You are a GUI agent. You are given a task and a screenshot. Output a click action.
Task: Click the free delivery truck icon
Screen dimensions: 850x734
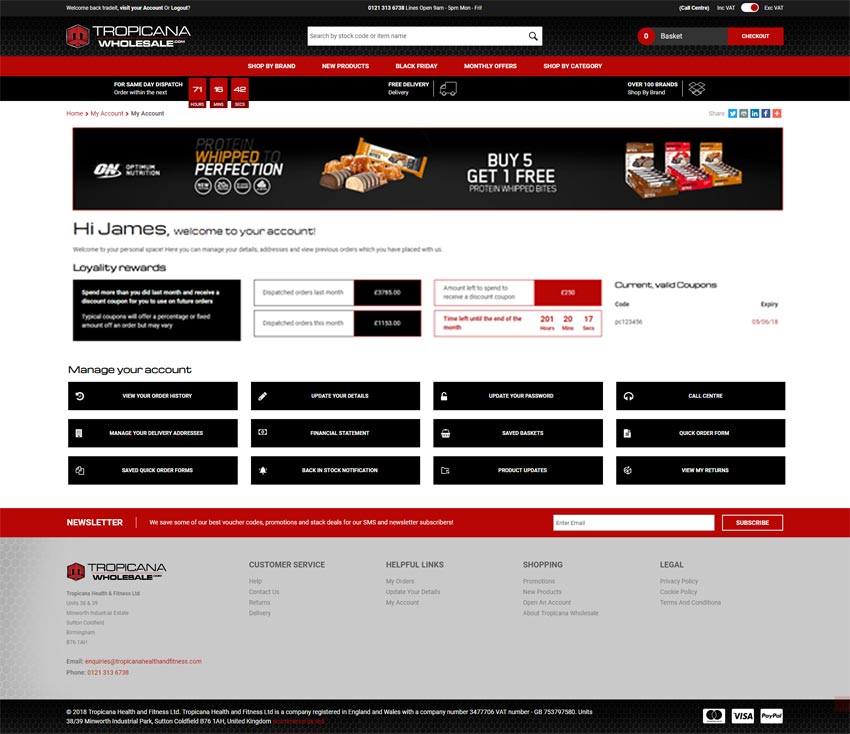[x=448, y=88]
